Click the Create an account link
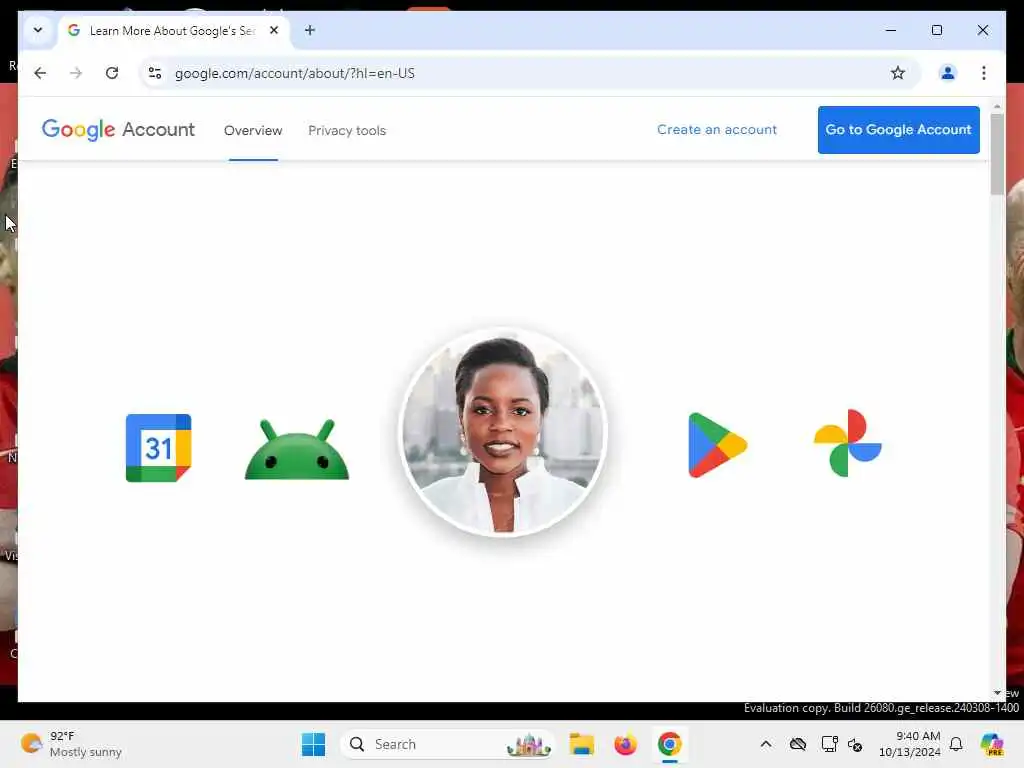 tap(716, 129)
